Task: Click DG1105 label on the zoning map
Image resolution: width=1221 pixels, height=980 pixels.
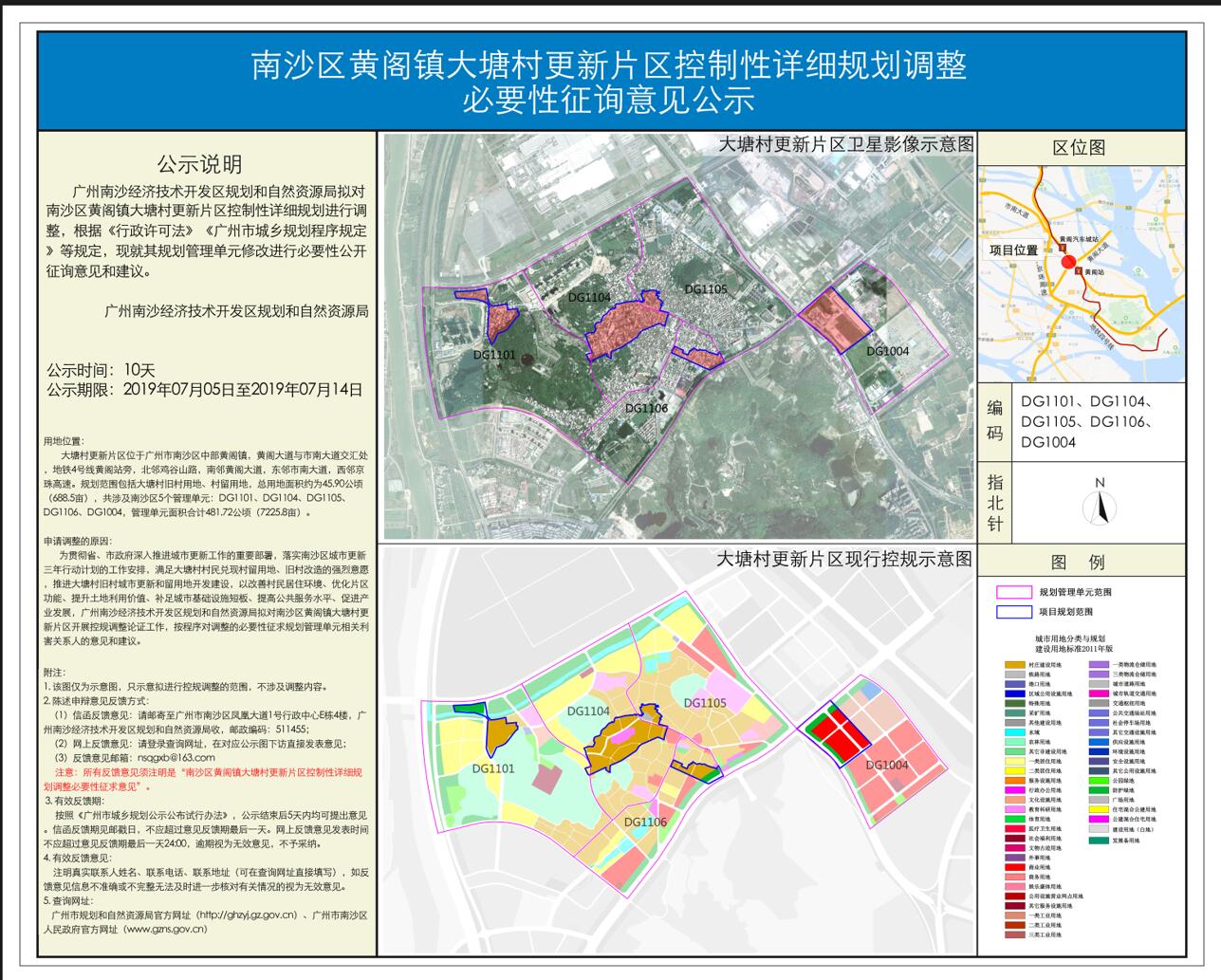Action: tap(704, 703)
